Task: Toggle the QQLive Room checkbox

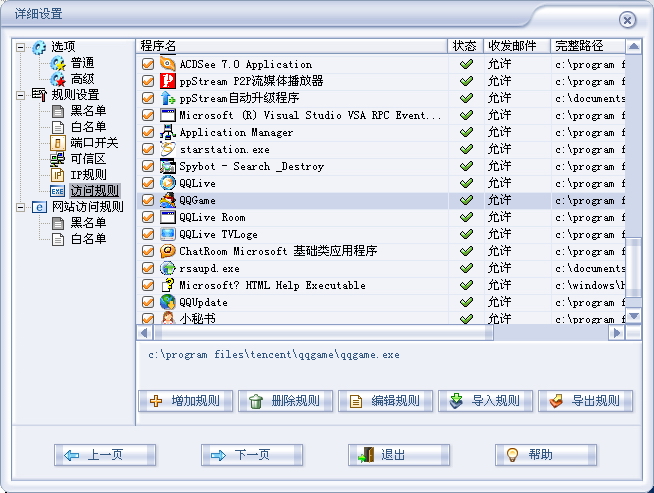Action: point(148,217)
